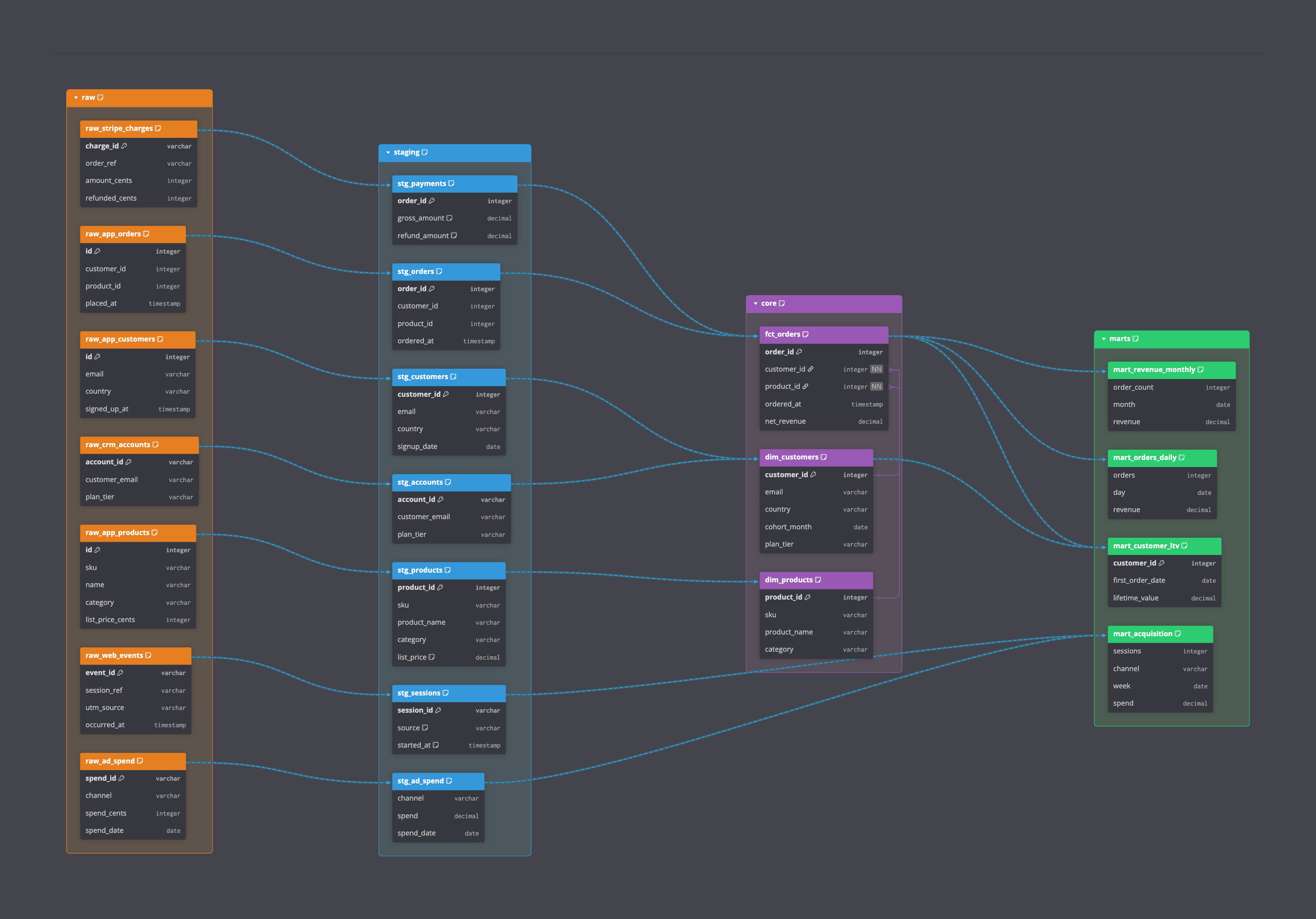Click signup_date column in stg_customers

coord(449,447)
